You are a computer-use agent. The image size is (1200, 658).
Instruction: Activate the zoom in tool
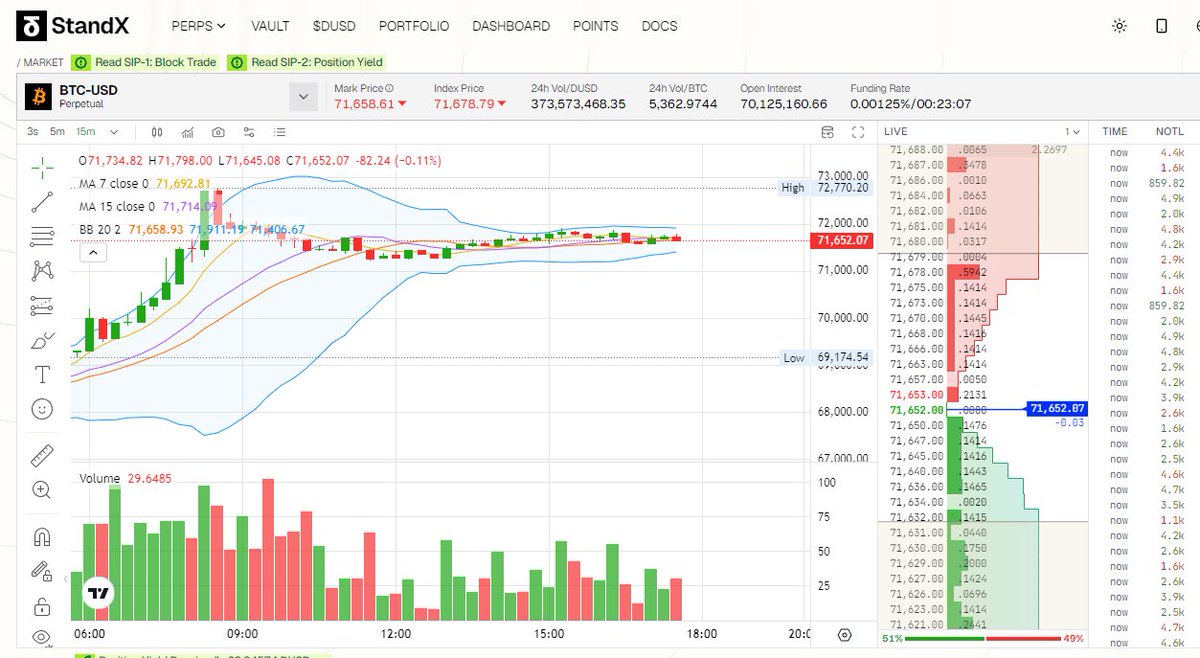pyautogui.click(x=42, y=490)
